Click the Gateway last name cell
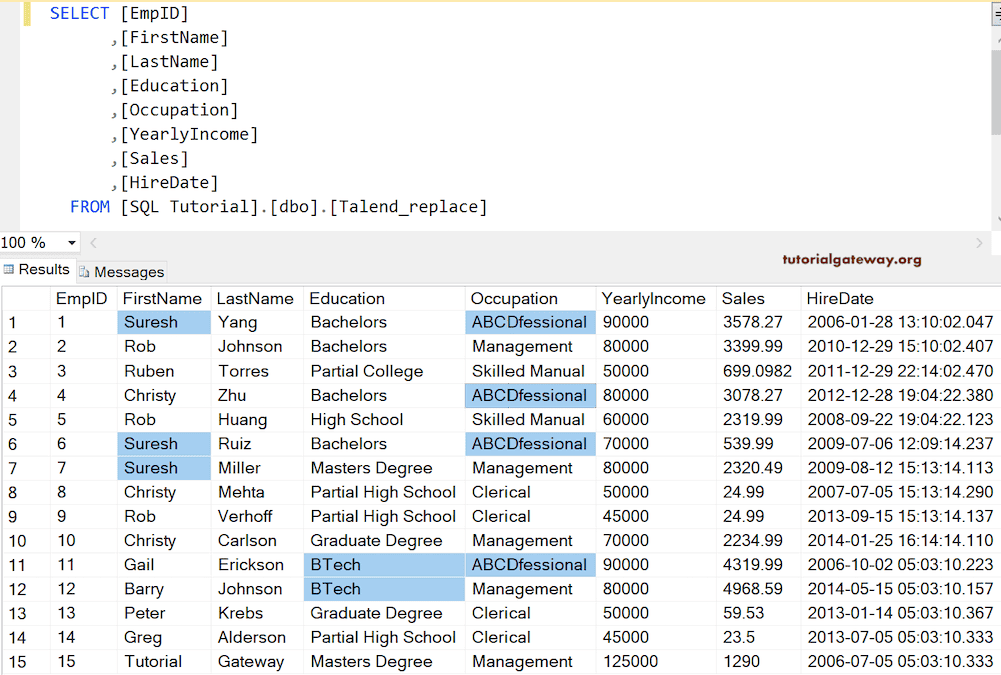This screenshot has width=1001, height=675. (257, 662)
